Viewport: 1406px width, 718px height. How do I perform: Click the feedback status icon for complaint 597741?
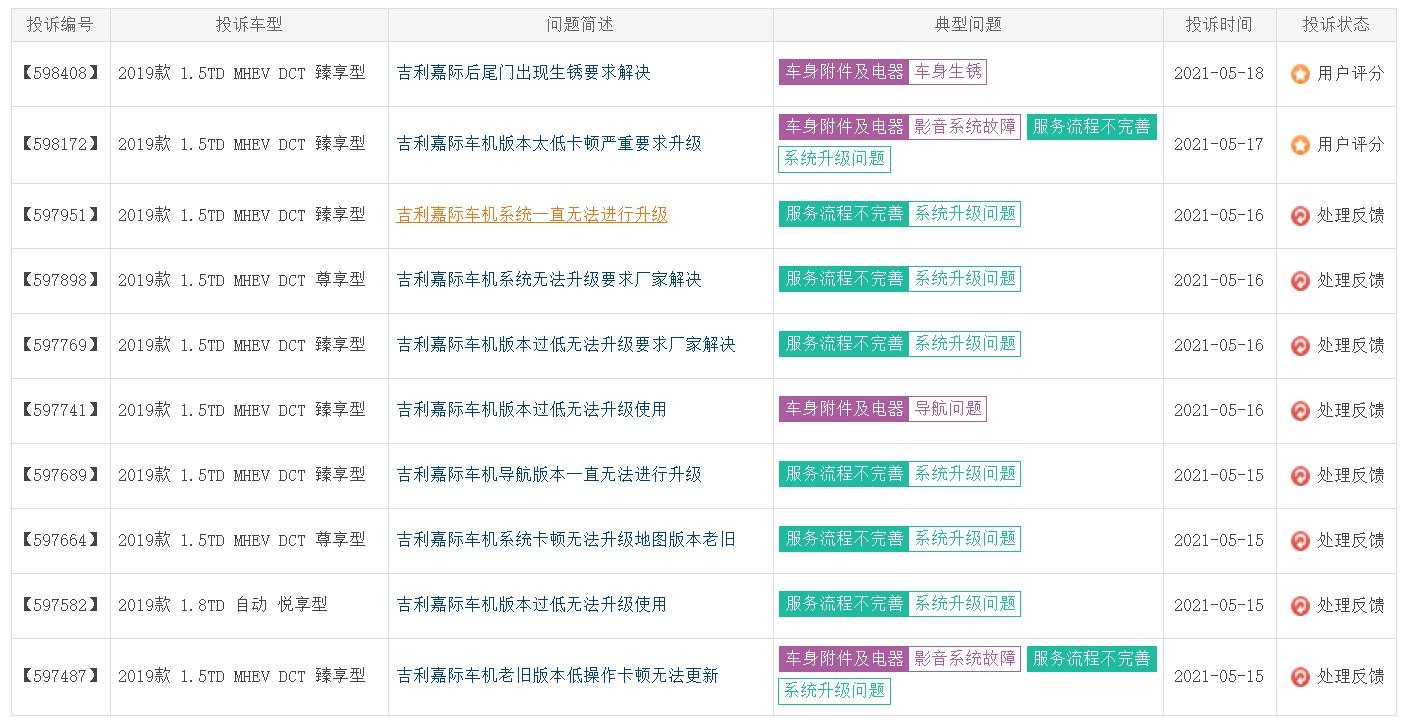tap(1300, 411)
